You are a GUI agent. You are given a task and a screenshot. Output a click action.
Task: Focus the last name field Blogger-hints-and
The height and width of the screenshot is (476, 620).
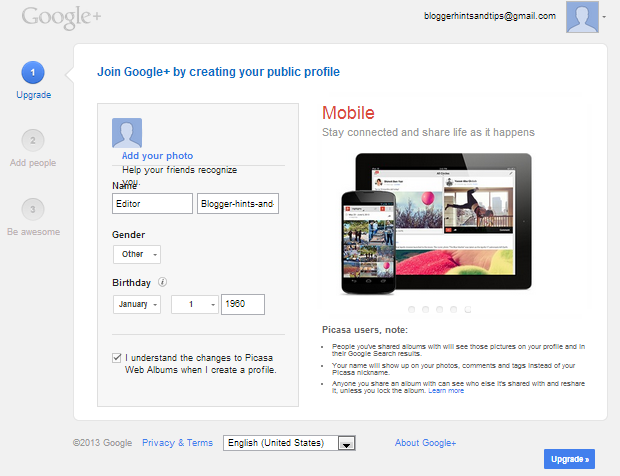point(238,204)
